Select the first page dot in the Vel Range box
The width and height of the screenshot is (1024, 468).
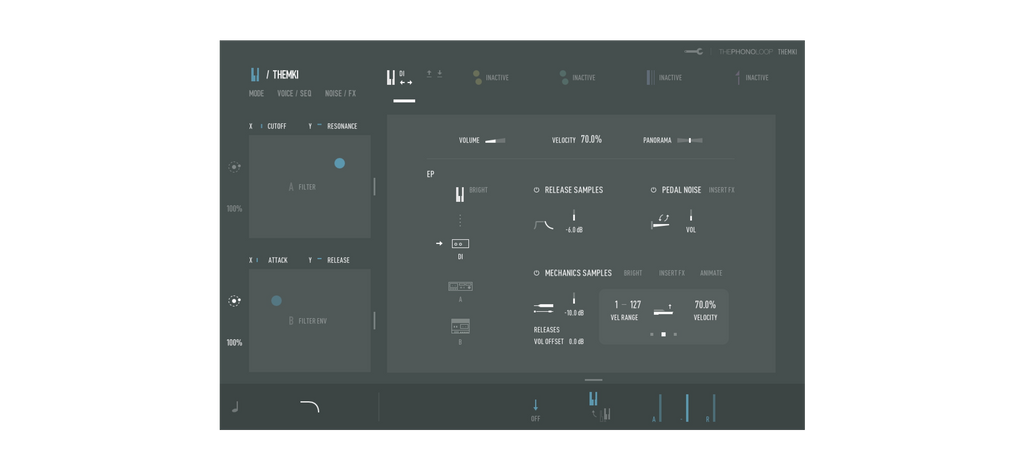(x=652, y=334)
